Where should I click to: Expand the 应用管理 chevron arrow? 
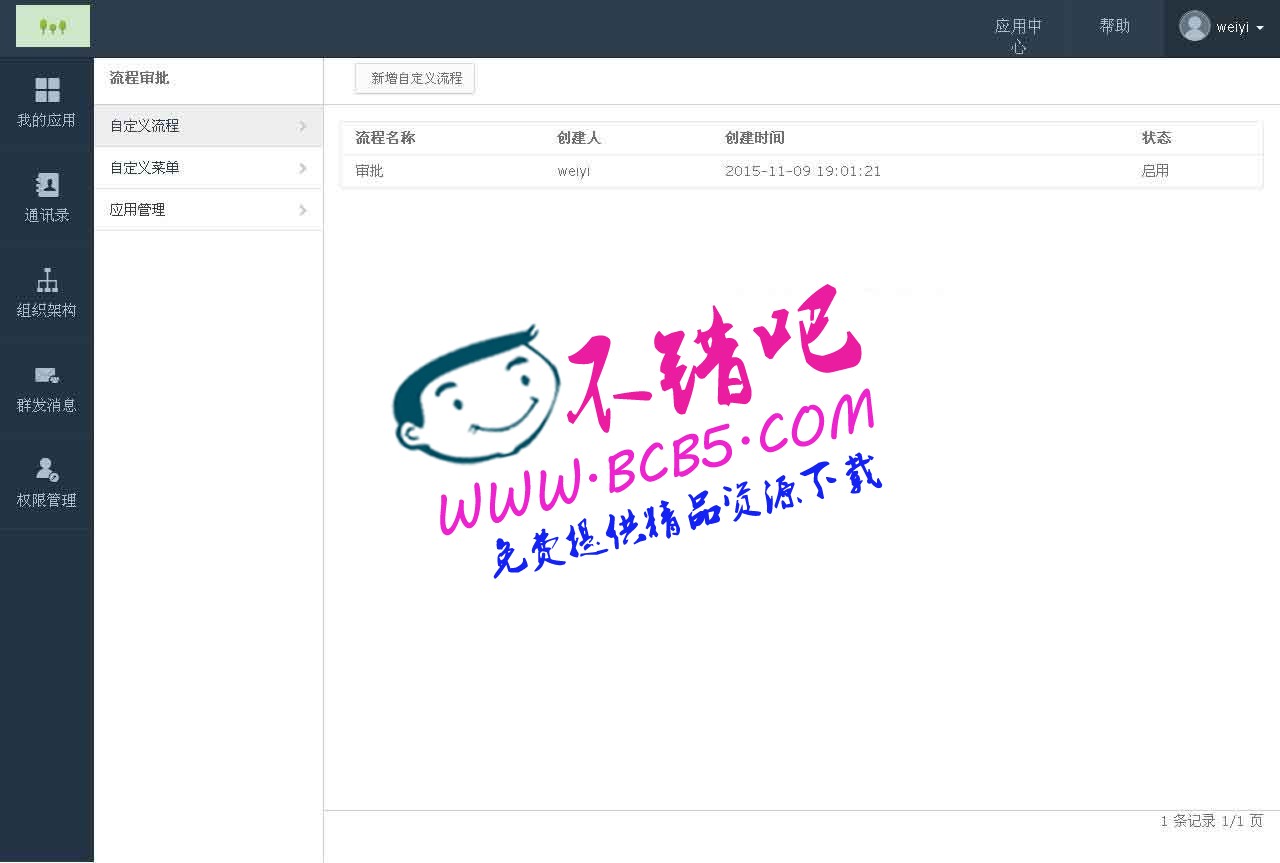[302, 210]
